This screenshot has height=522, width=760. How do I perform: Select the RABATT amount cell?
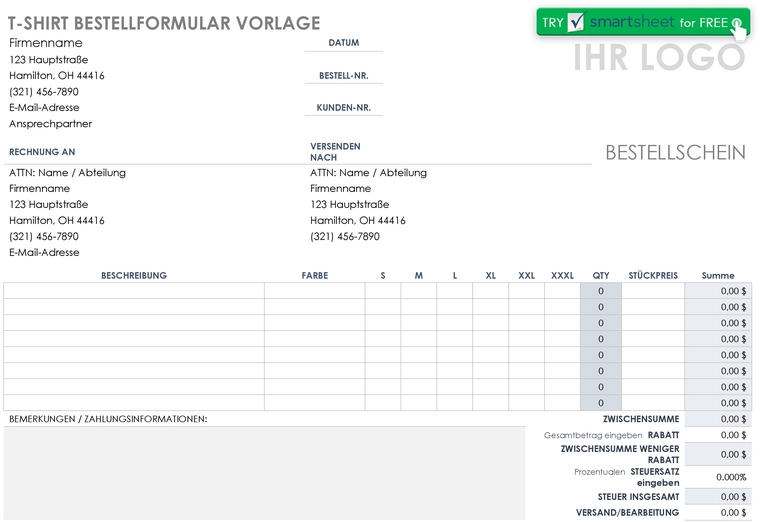[x=718, y=435]
